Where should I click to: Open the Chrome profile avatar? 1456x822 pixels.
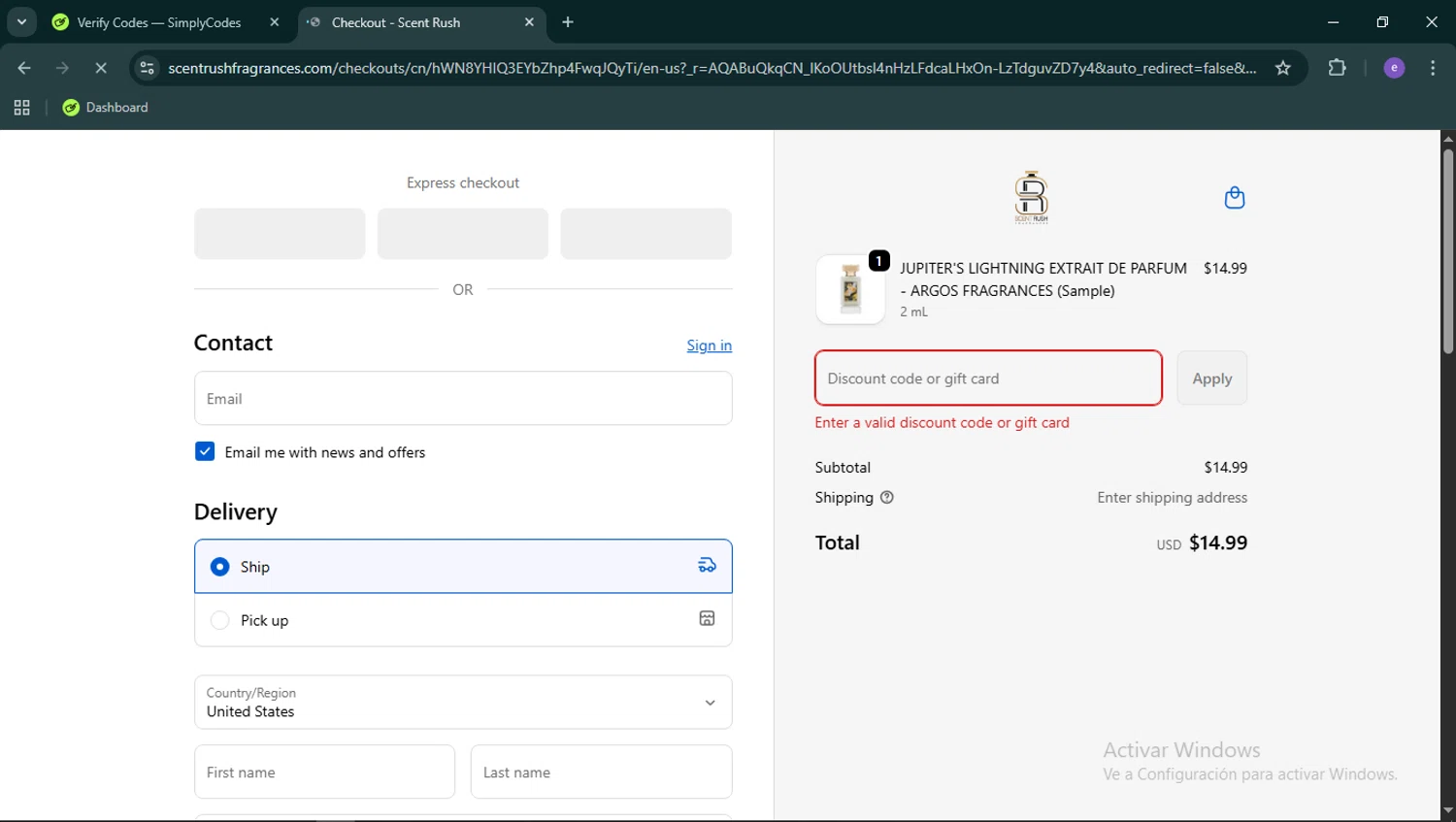pyautogui.click(x=1394, y=68)
